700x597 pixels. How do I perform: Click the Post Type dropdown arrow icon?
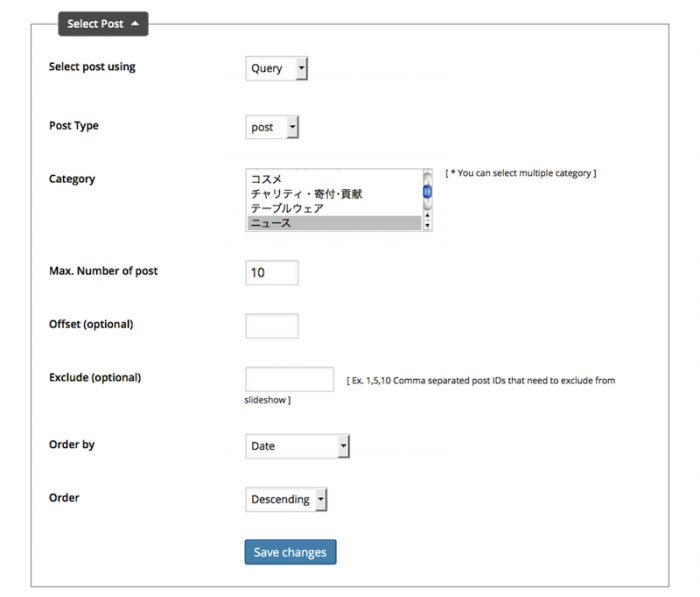(x=292, y=127)
